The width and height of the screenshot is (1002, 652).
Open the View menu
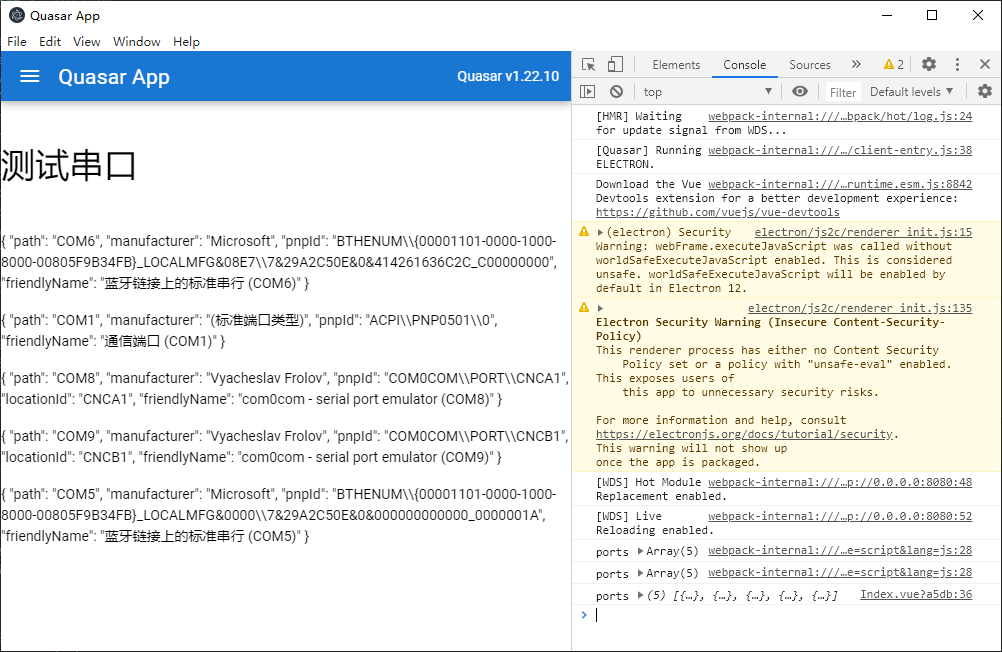pos(86,42)
